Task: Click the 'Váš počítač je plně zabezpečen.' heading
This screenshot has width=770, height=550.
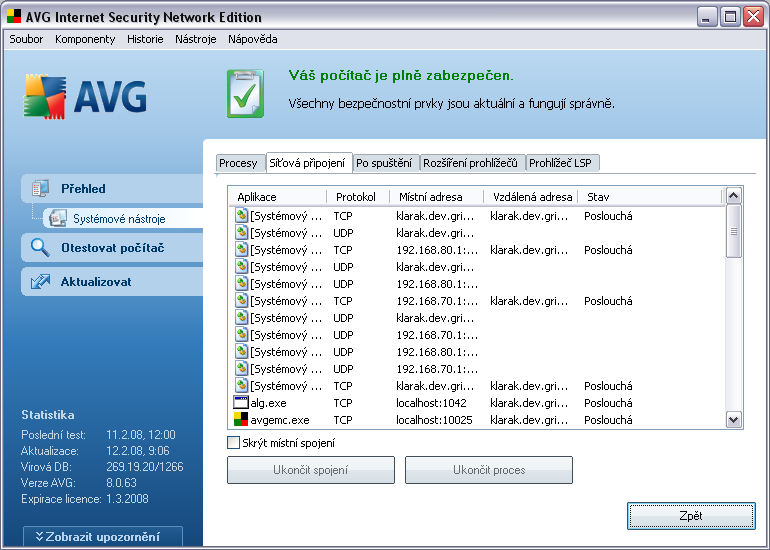Action: tap(401, 76)
